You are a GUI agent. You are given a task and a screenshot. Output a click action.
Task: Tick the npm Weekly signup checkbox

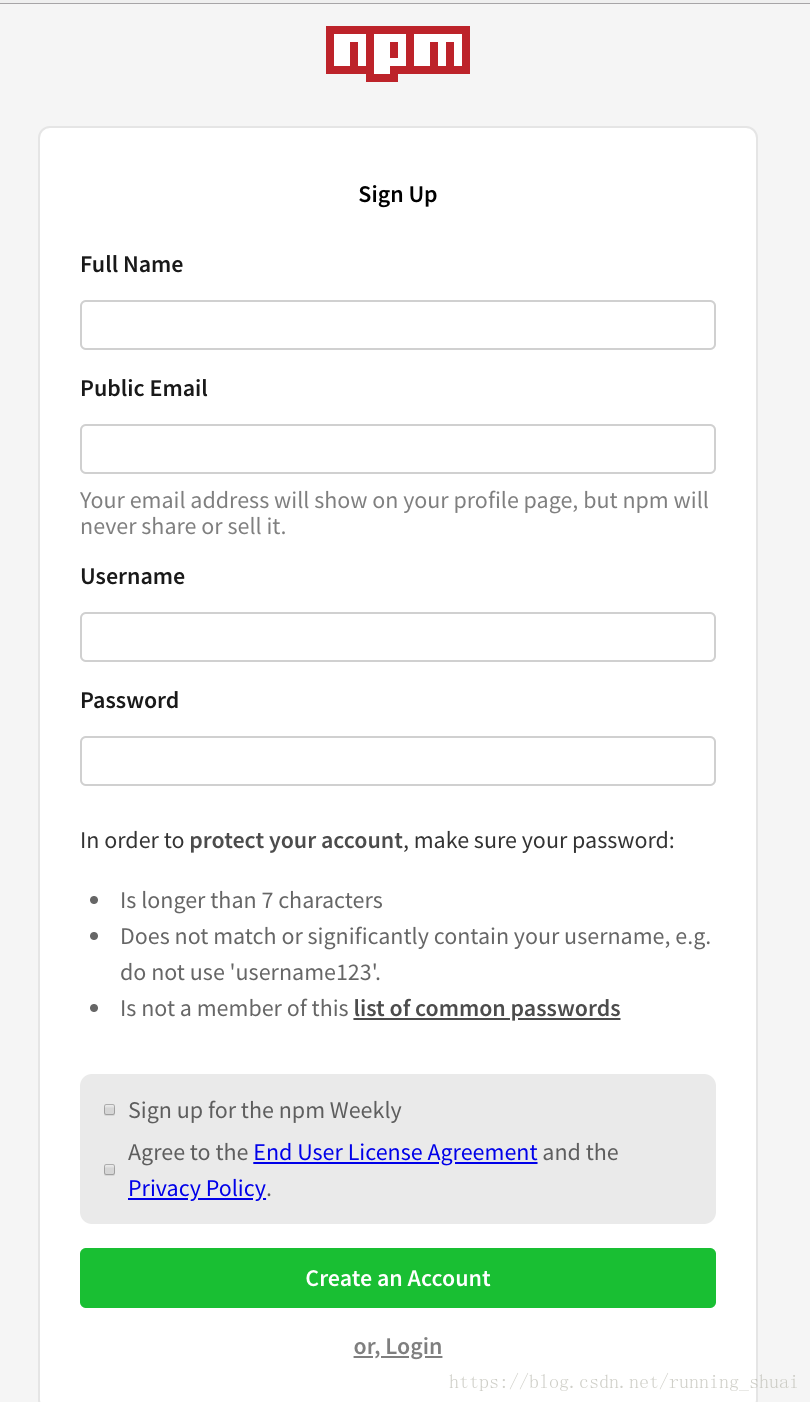(110, 1110)
